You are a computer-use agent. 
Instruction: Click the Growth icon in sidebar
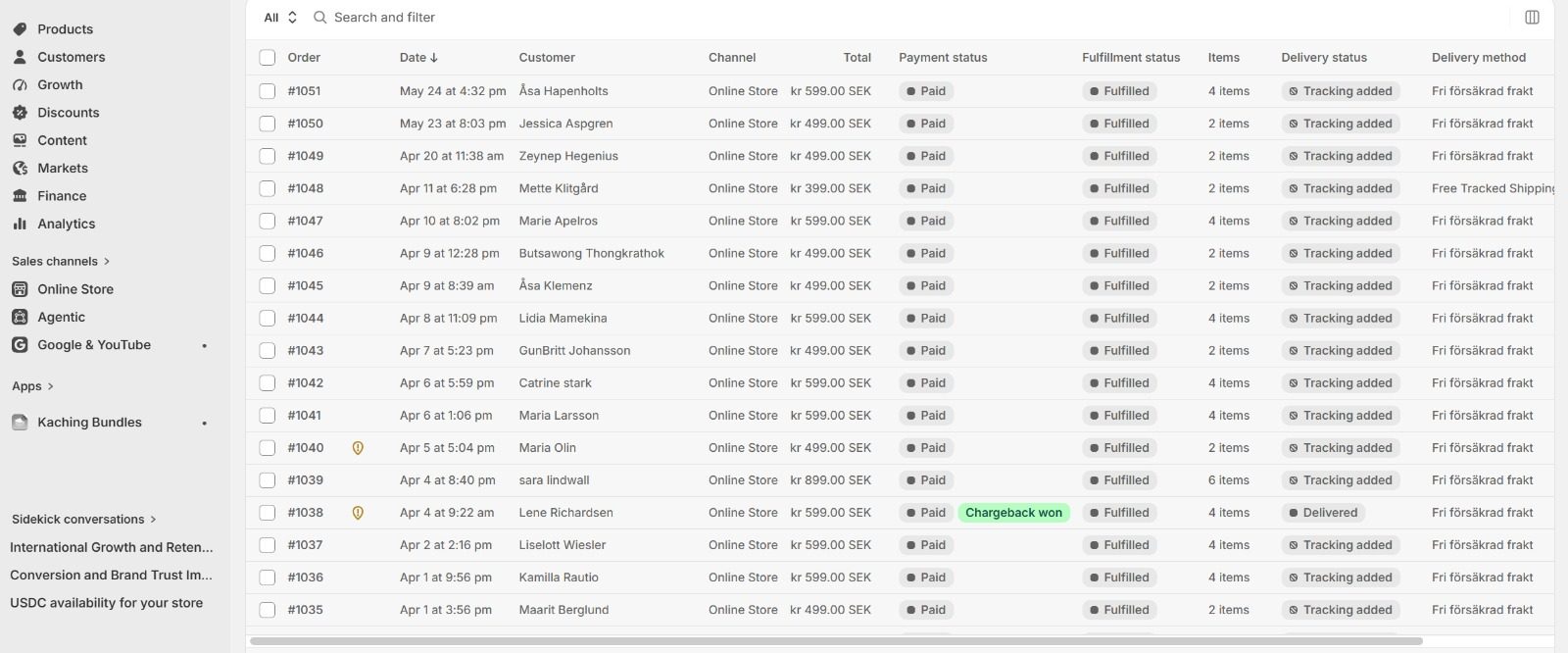20,85
